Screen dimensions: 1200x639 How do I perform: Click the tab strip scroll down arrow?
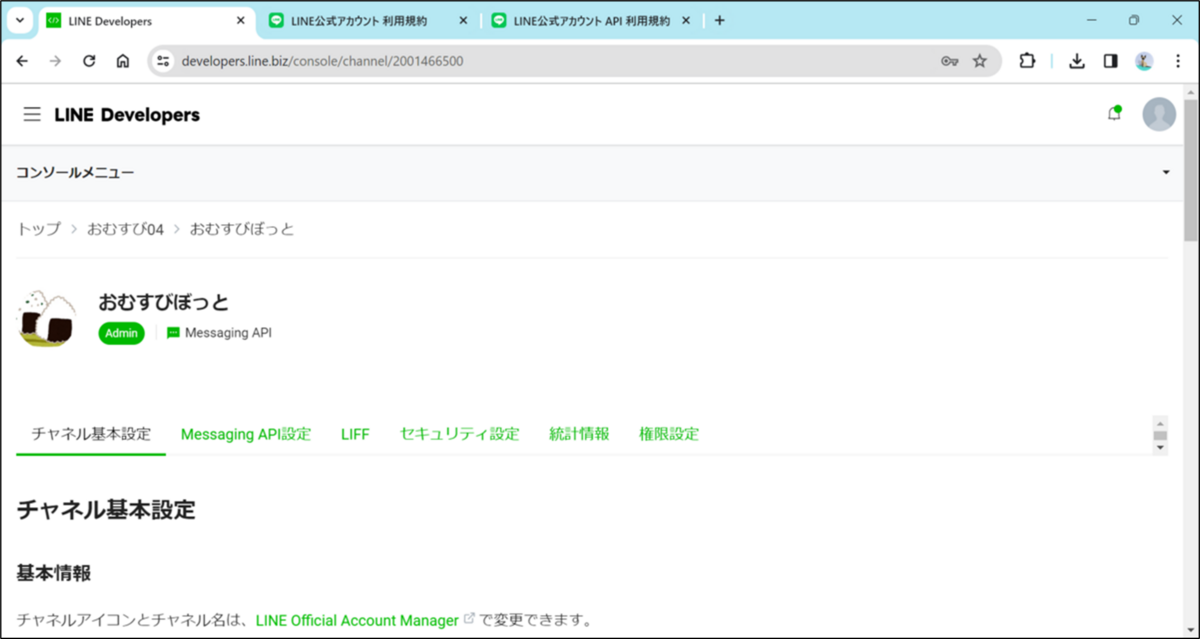coord(1160,448)
